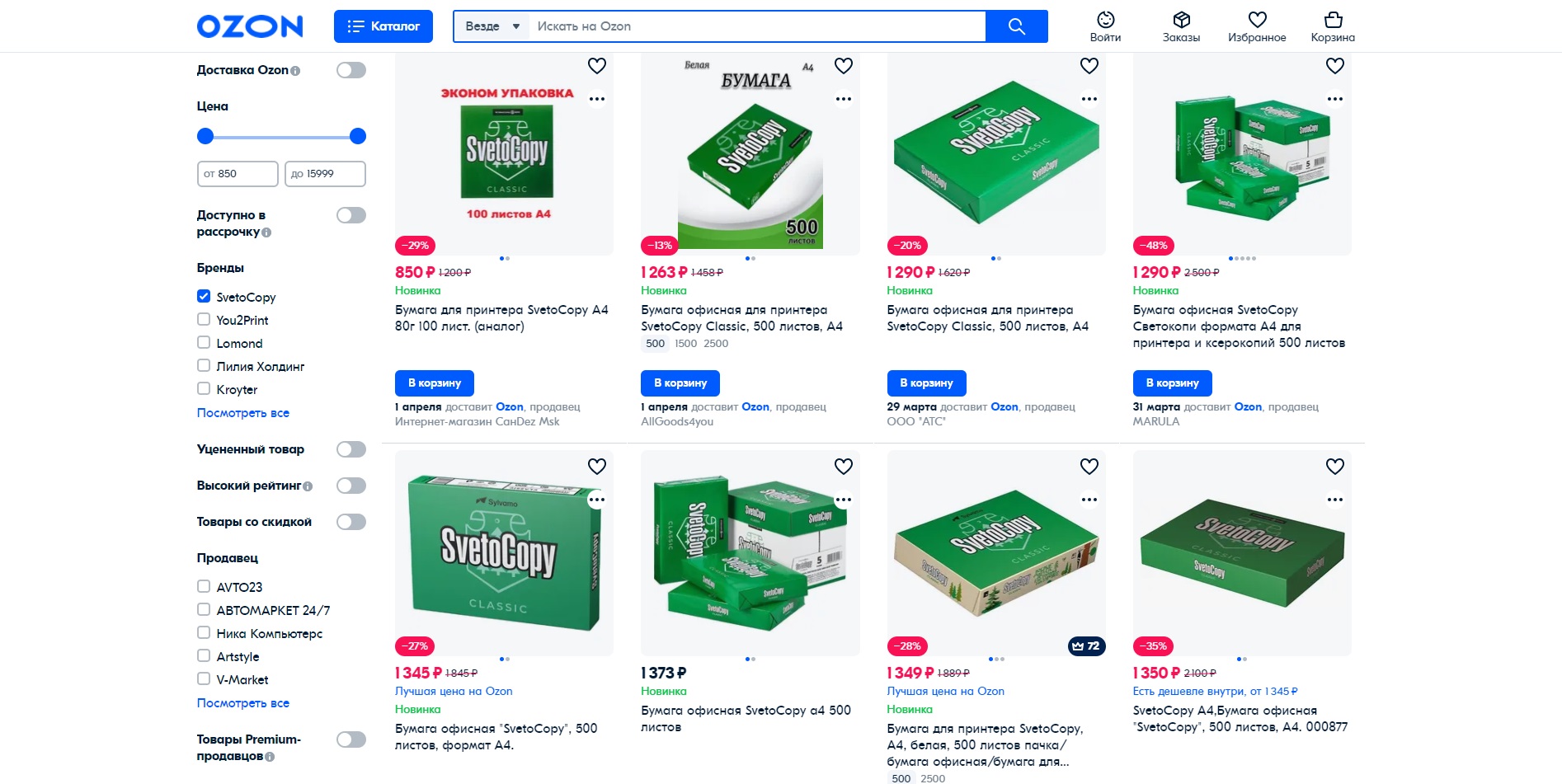The image size is (1562, 784).
Task: Select the 1500 sheets variant option
Action: [685, 344]
